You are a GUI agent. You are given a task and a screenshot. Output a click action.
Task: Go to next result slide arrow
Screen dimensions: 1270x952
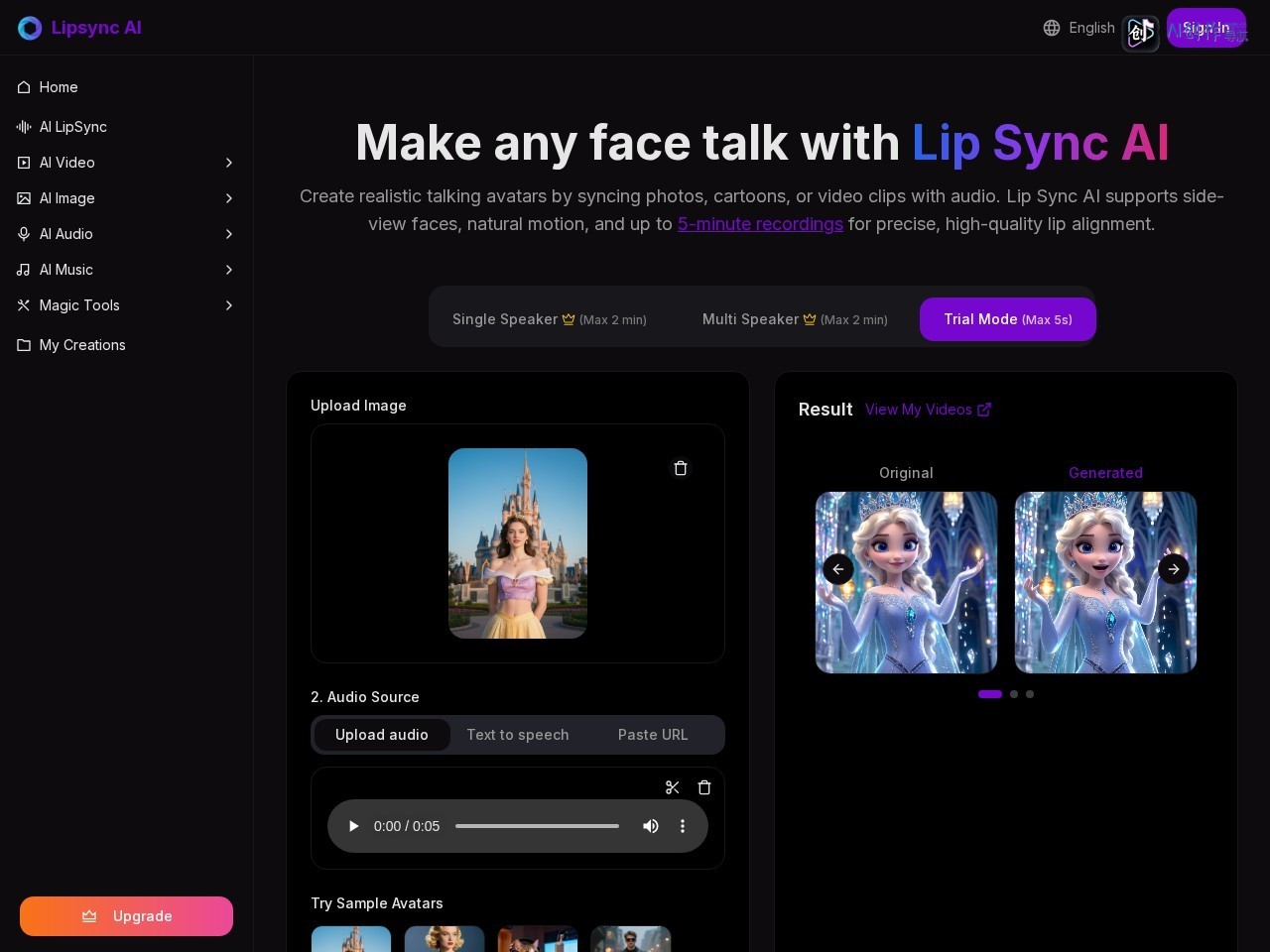point(1174,569)
